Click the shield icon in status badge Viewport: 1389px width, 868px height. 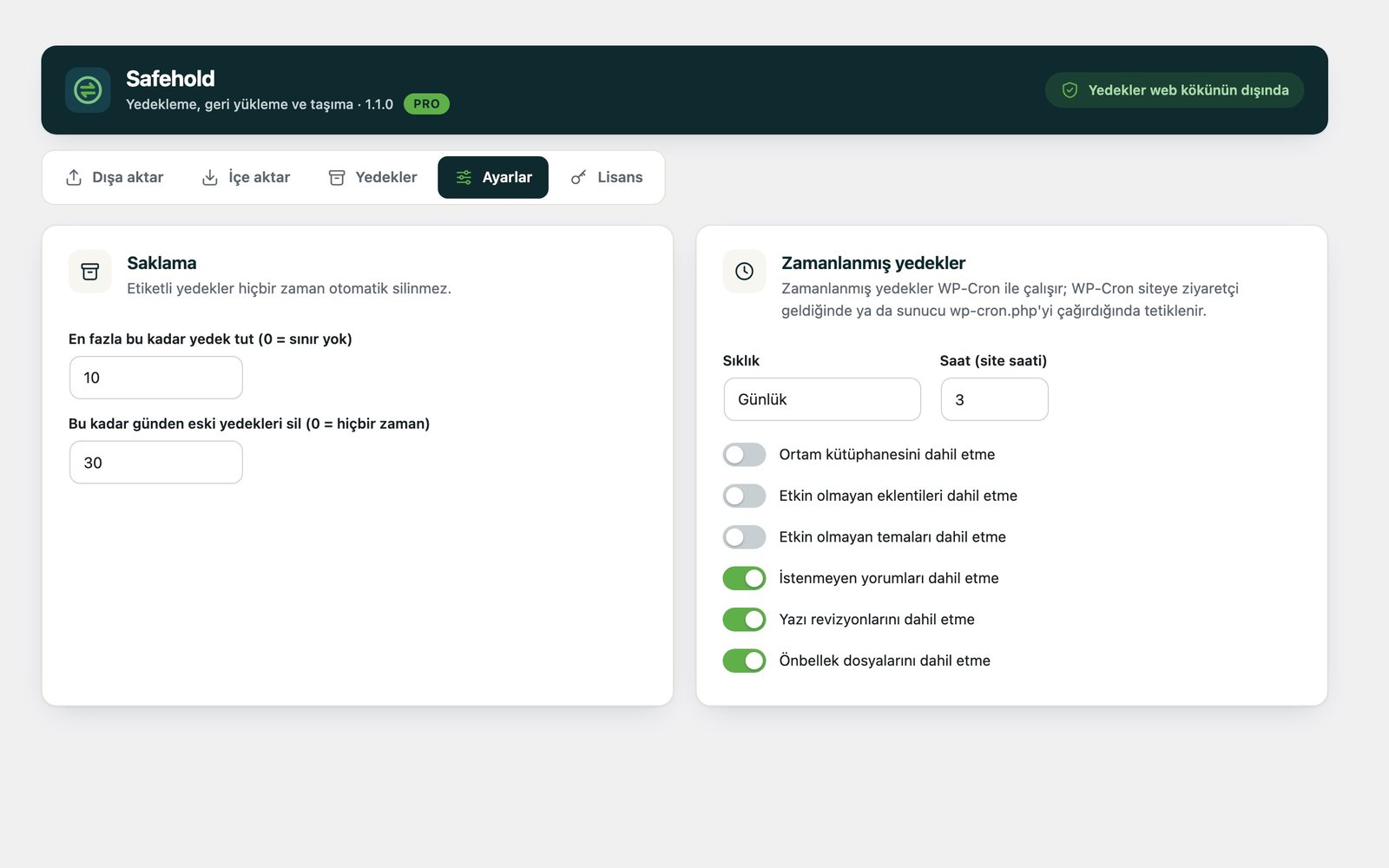pyautogui.click(x=1070, y=90)
